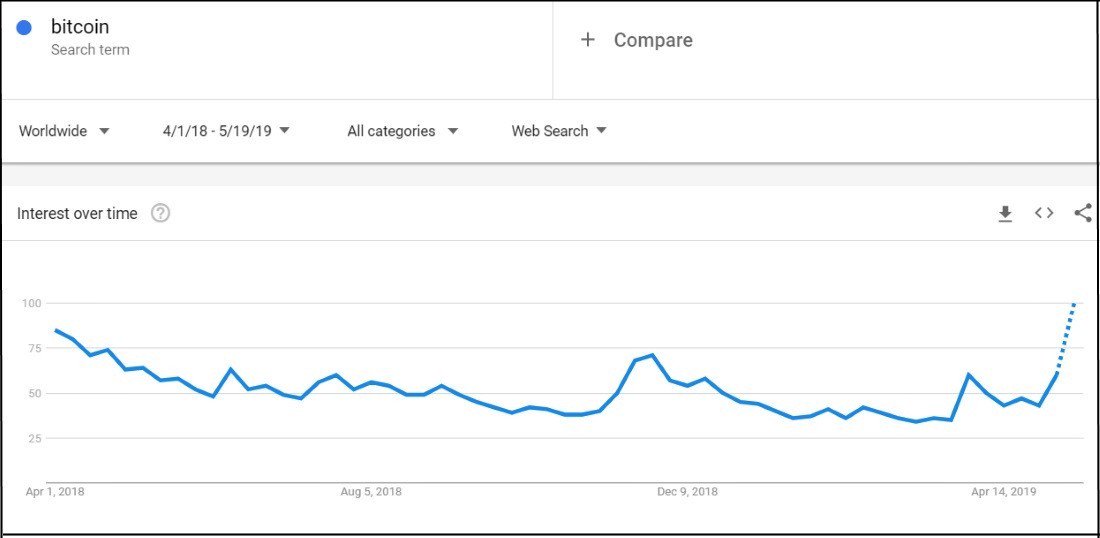Click the blue bitcoin color dot
The image size is (1100, 538).
pos(24,28)
